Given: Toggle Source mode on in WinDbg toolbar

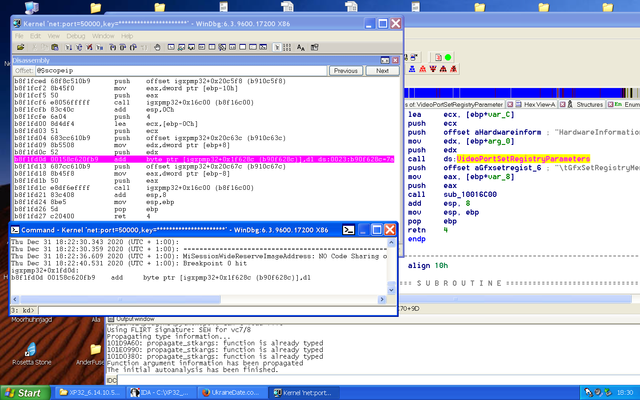Looking at the screenshot, I should [277, 47].
